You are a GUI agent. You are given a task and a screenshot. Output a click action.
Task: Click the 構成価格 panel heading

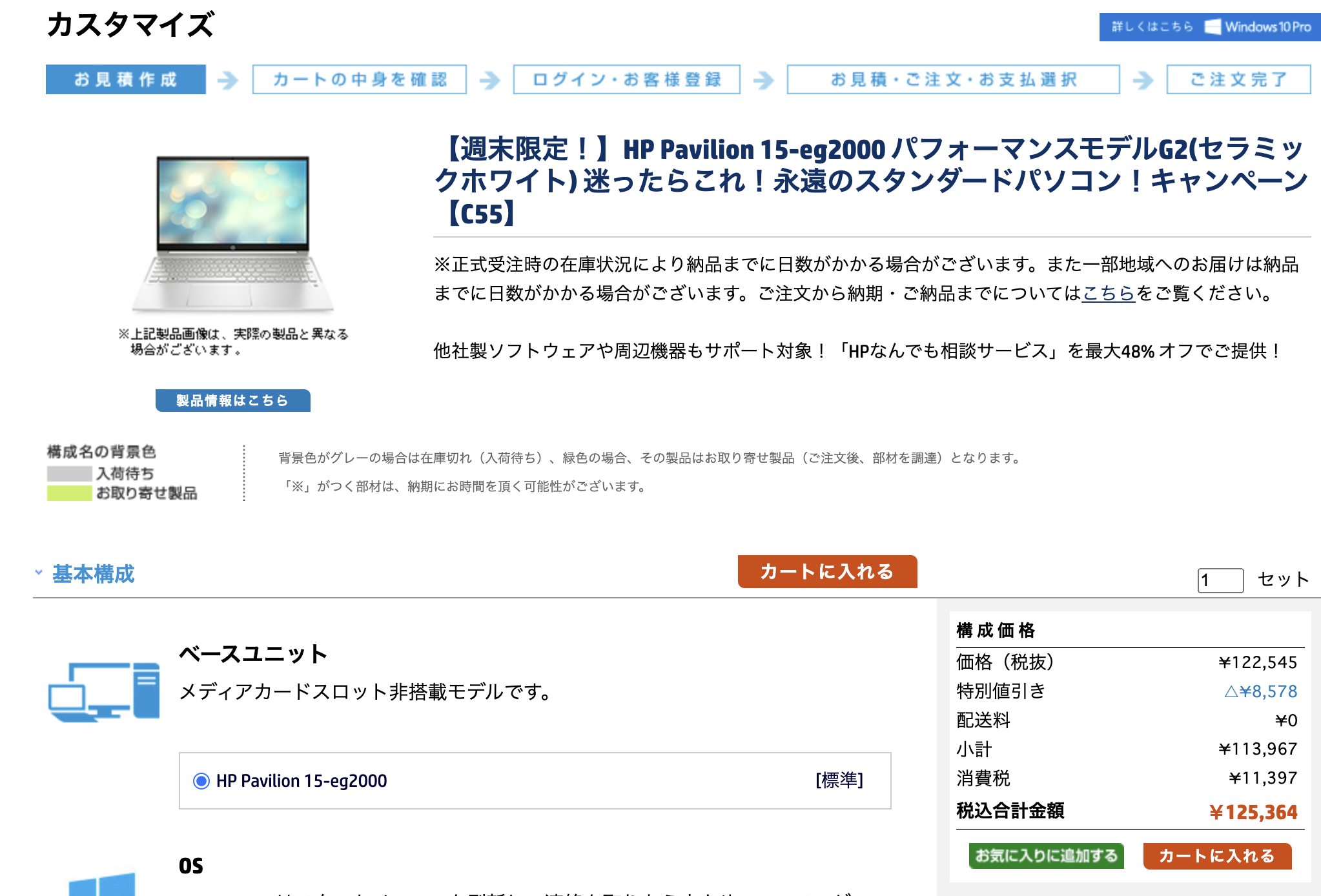pos(996,630)
